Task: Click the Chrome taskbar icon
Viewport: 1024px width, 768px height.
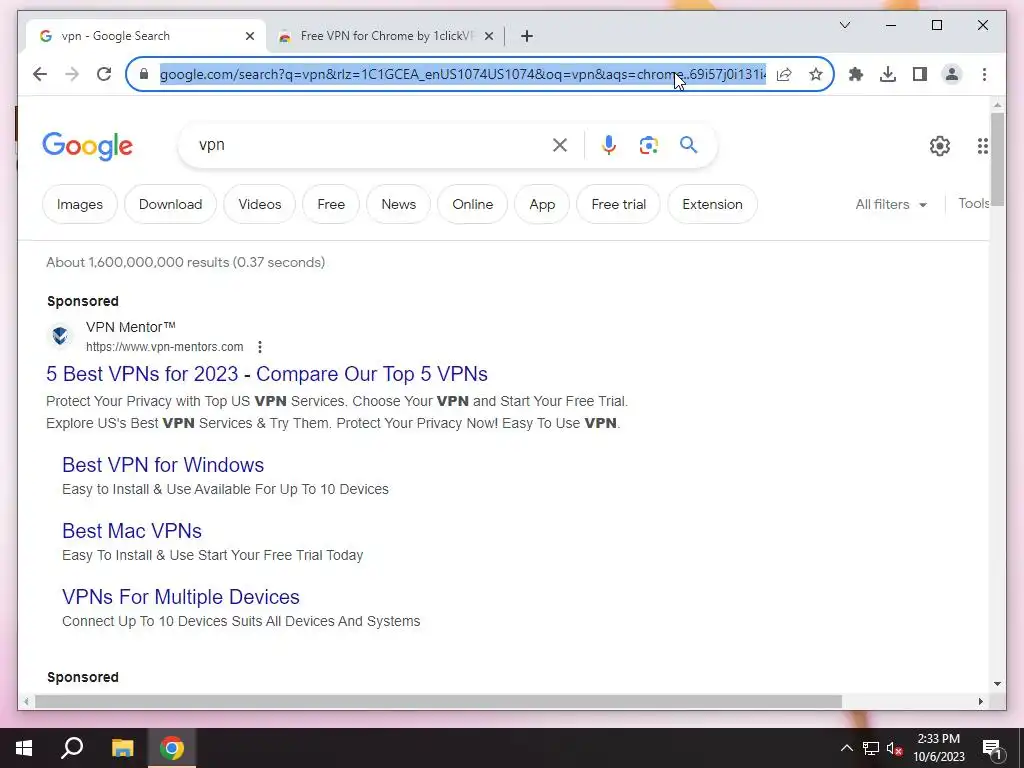Action: pos(172,748)
